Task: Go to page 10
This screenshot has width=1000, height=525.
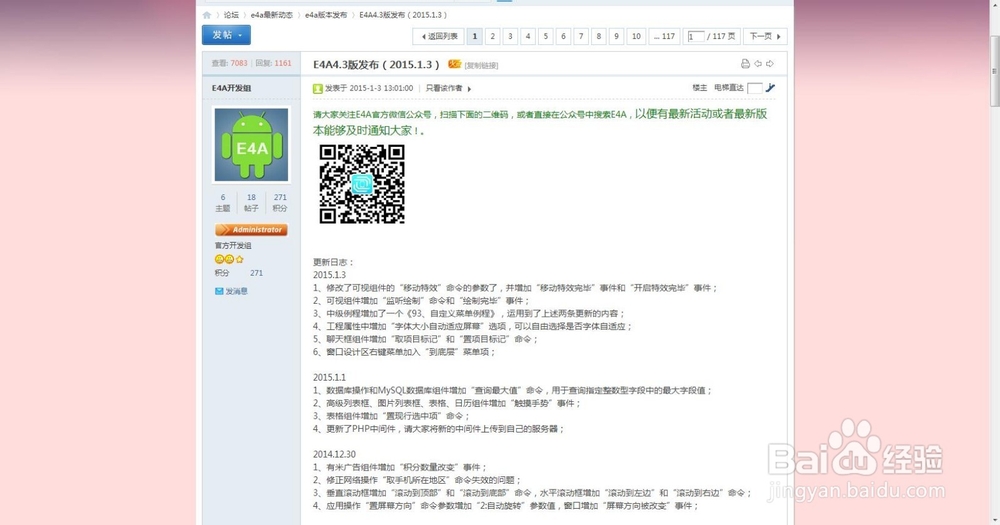Action: pyautogui.click(x=636, y=36)
